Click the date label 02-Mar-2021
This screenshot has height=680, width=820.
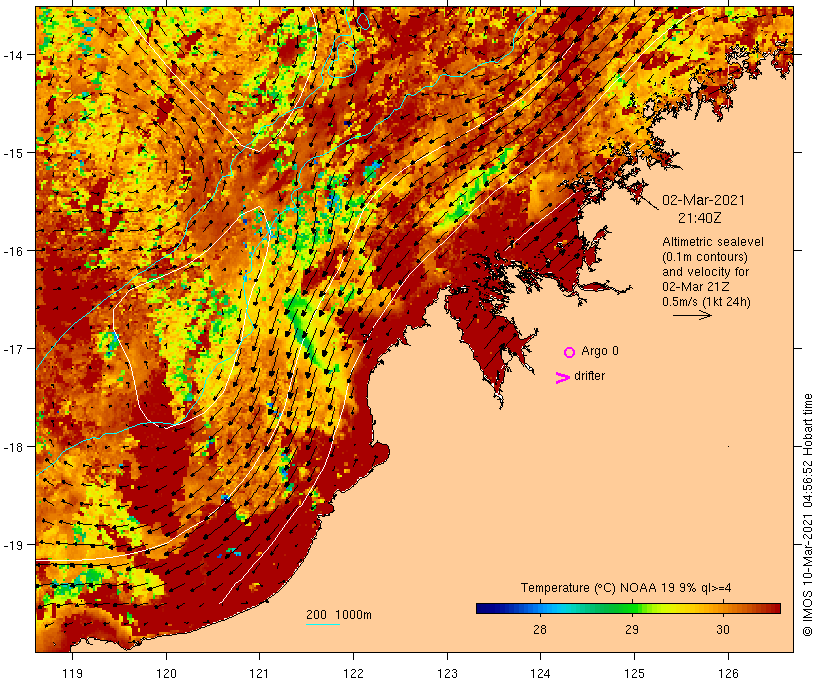pyautogui.click(x=703, y=200)
